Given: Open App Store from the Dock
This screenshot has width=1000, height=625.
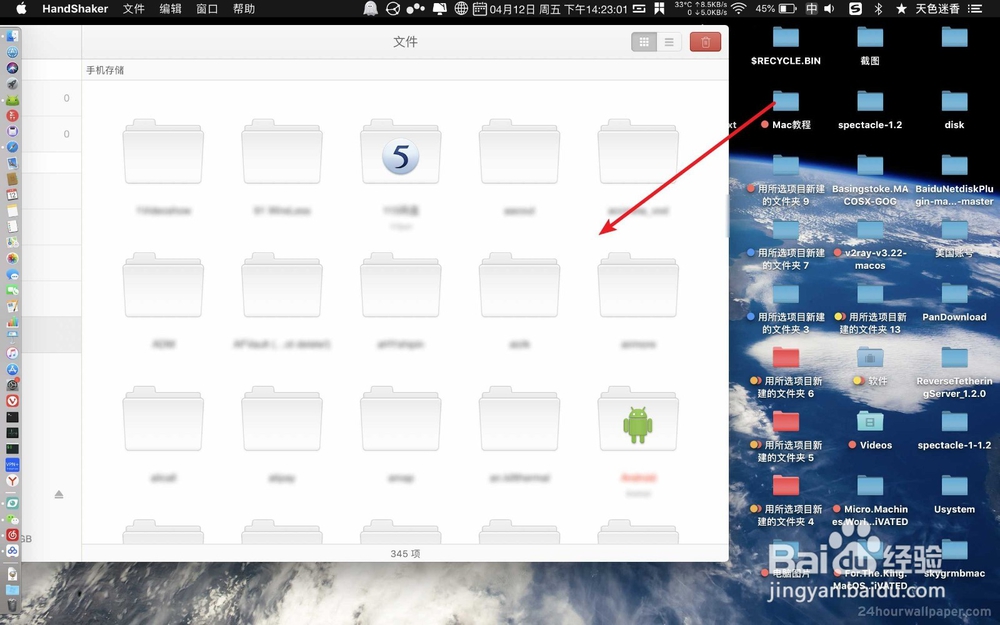Looking at the screenshot, I should coord(12,369).
